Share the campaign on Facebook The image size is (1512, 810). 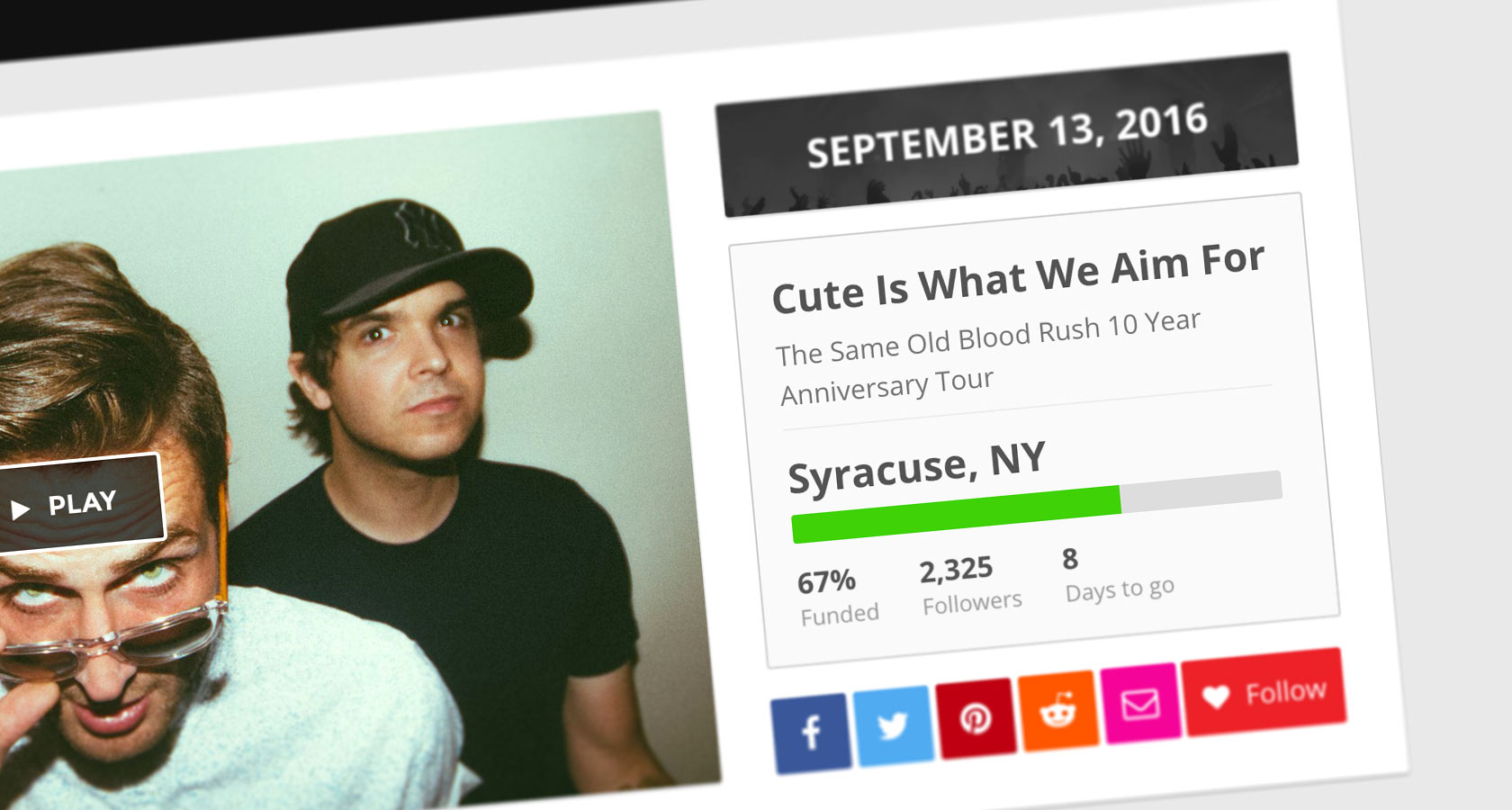tap(810, 732)
